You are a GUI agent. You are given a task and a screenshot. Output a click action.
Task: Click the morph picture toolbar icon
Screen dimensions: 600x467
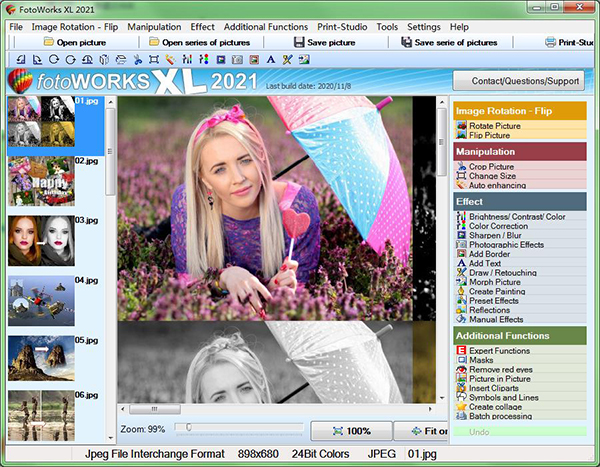[x=304, y=59]
